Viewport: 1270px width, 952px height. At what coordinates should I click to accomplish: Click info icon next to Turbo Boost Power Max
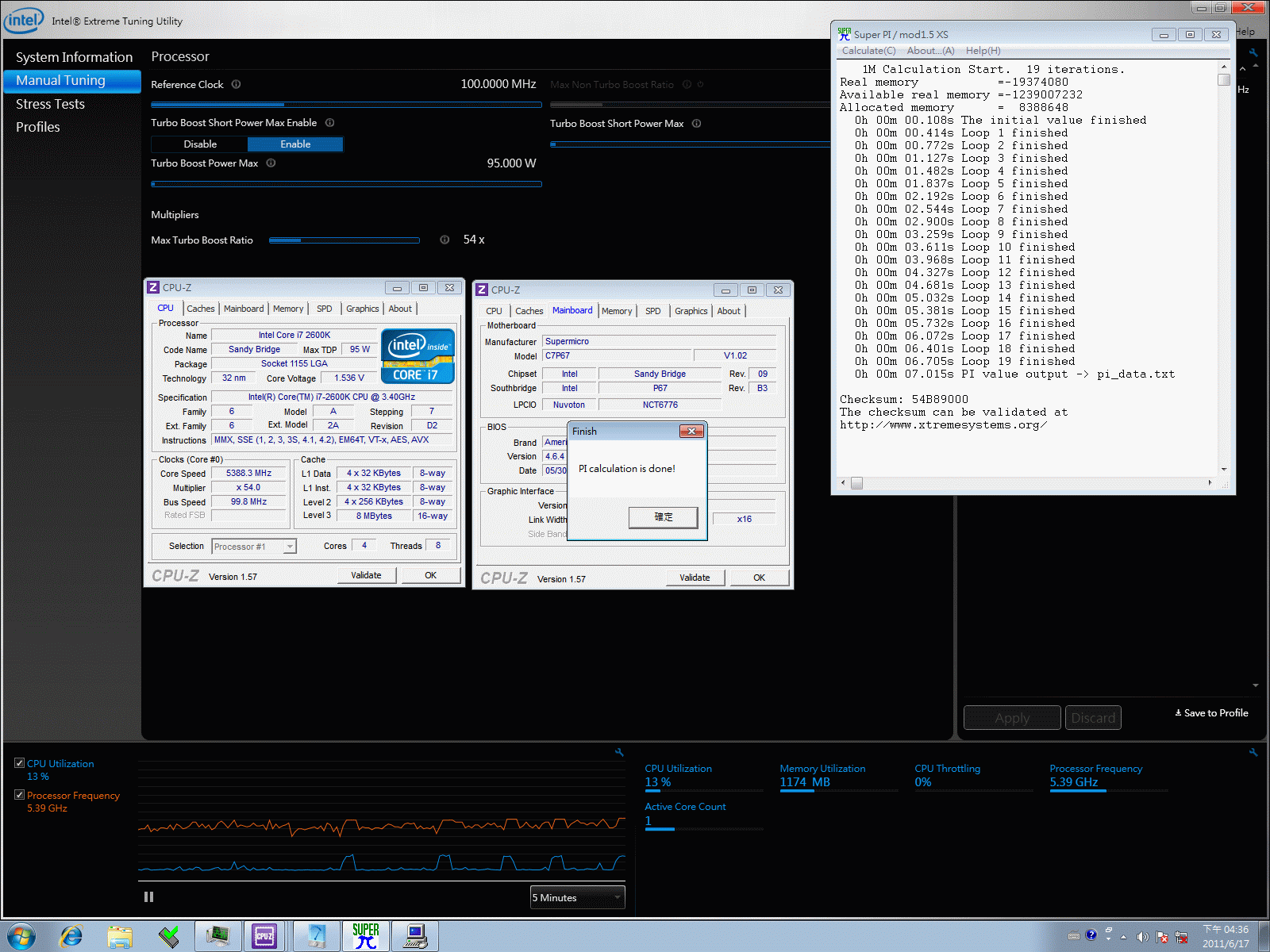pos(271,163)
